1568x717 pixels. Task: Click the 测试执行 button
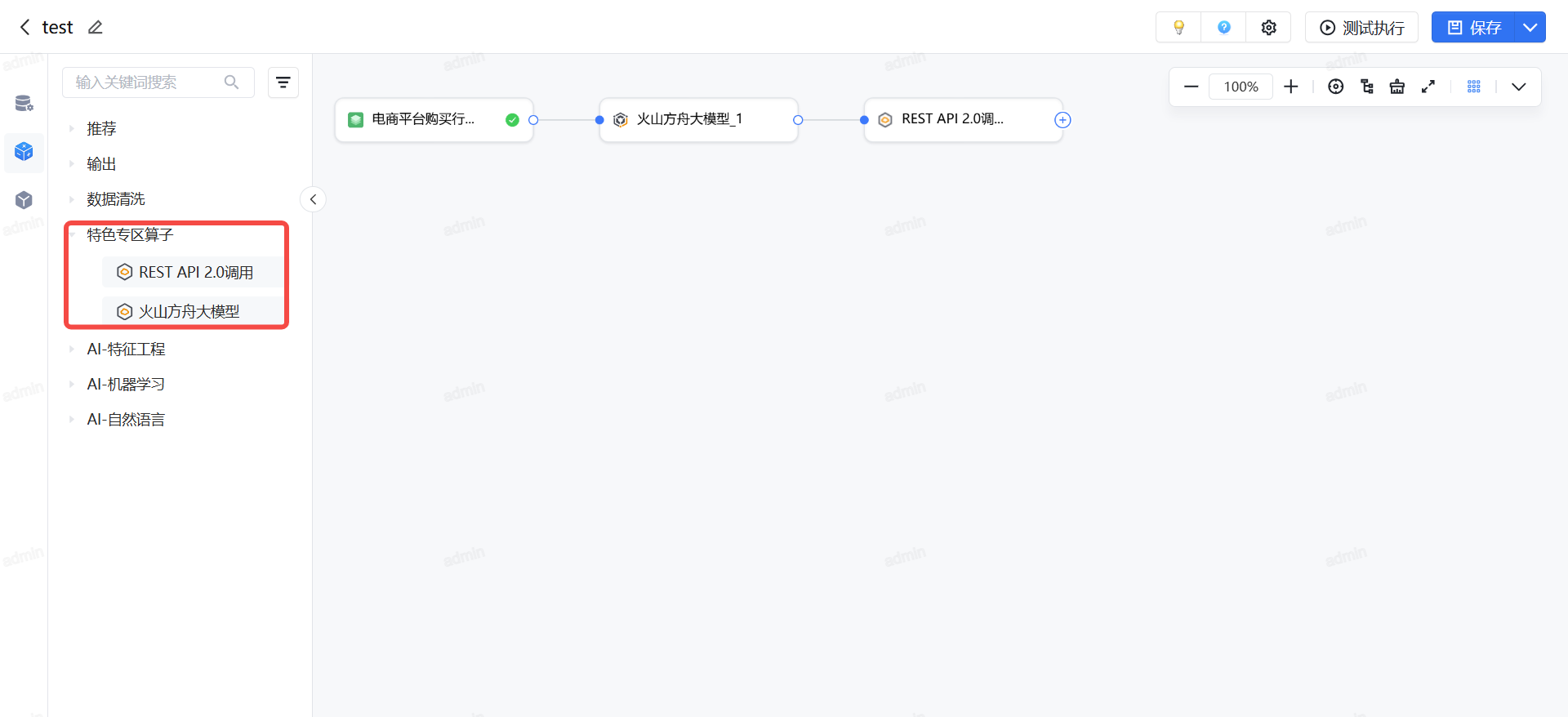(1361, 27)
